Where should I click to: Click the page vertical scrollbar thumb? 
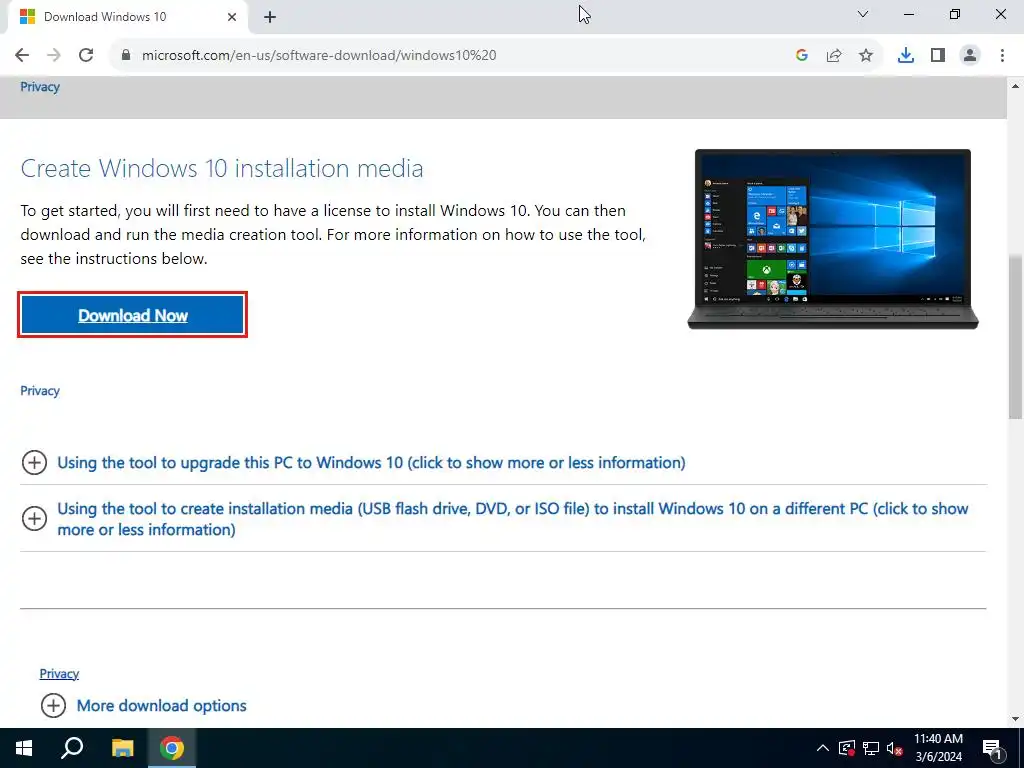(x=1015, y=336)
